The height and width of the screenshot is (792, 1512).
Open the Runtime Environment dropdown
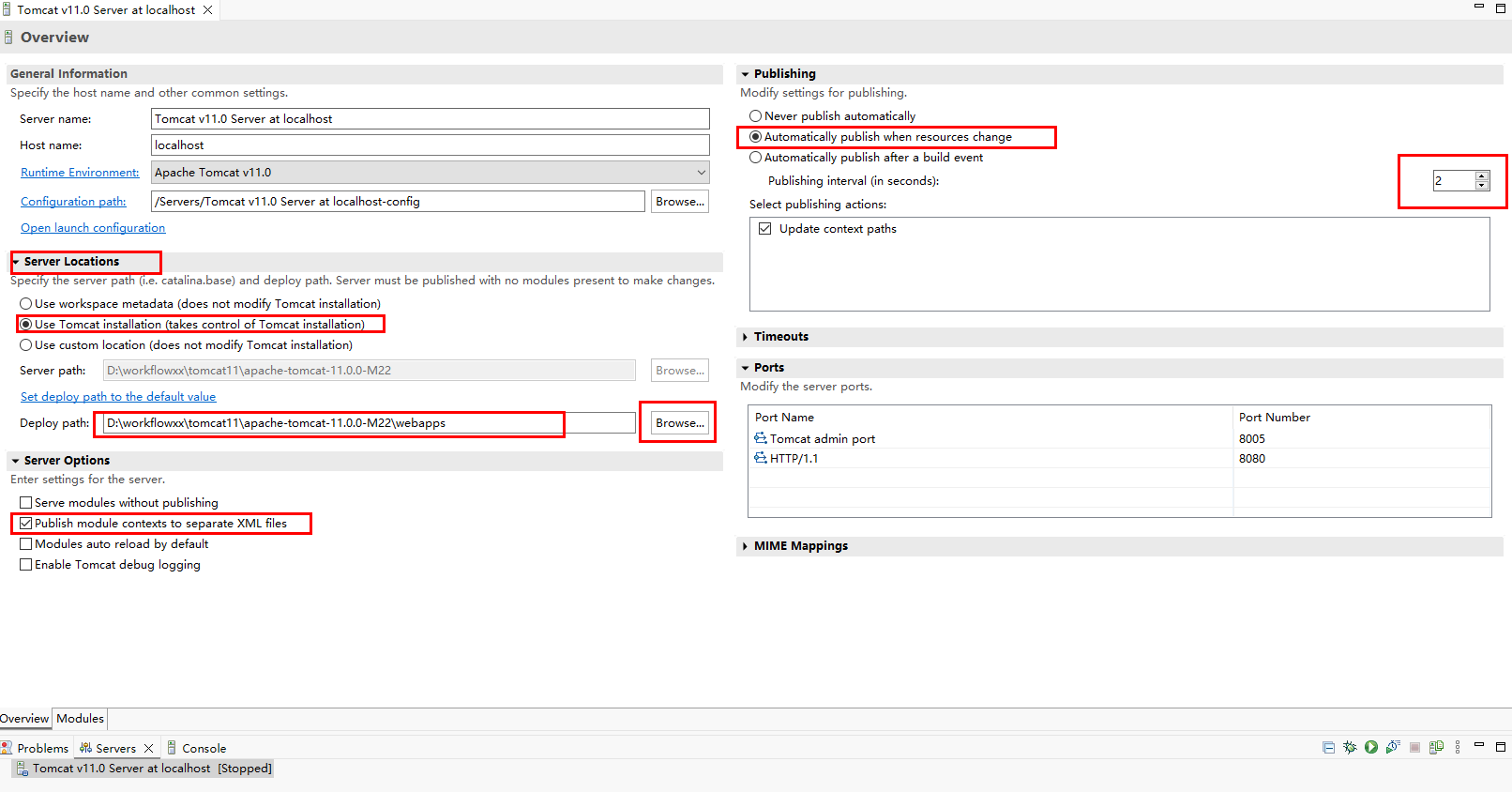(702, 173)
